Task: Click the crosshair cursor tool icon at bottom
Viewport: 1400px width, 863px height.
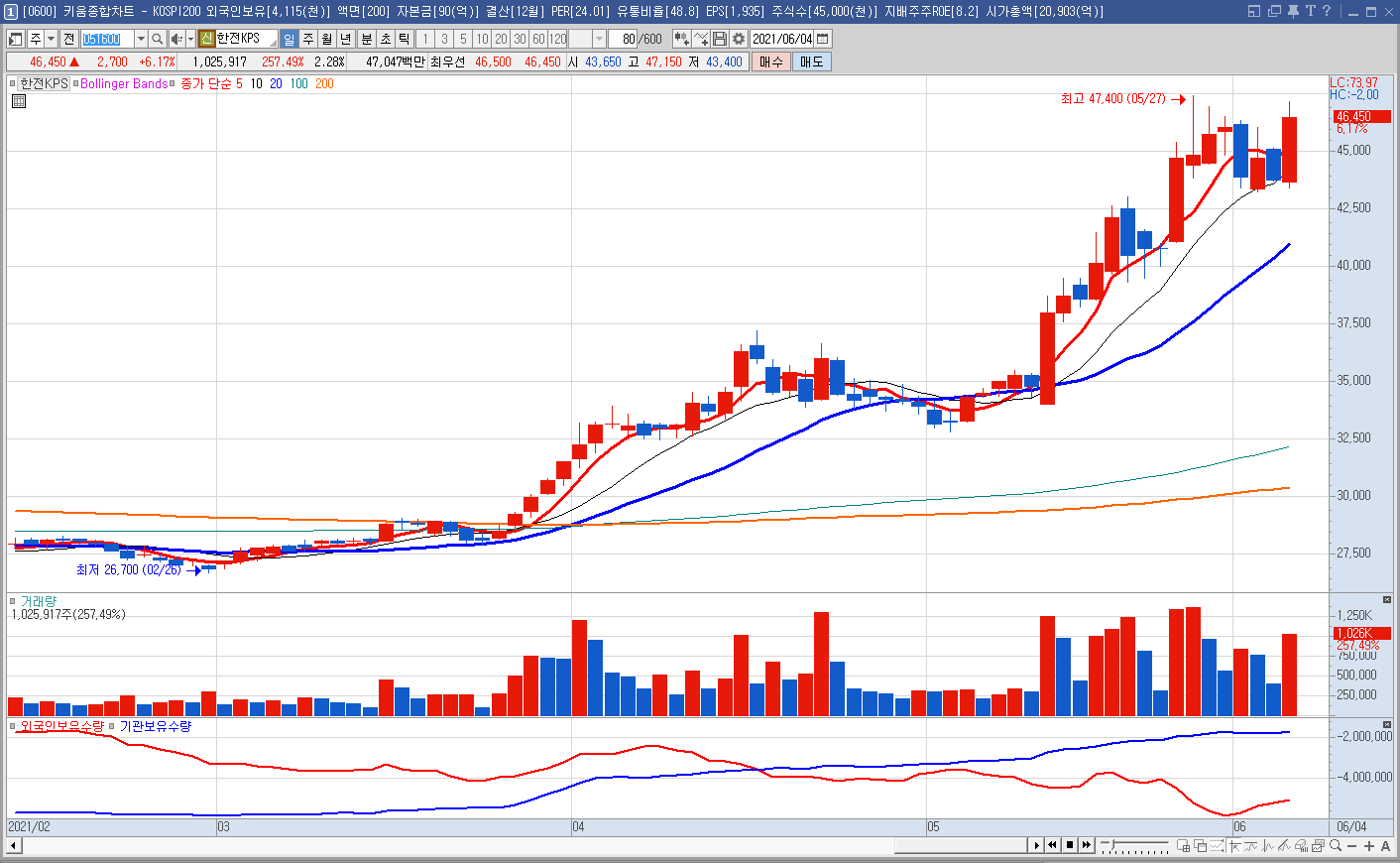Action: tap(1235, 845)
